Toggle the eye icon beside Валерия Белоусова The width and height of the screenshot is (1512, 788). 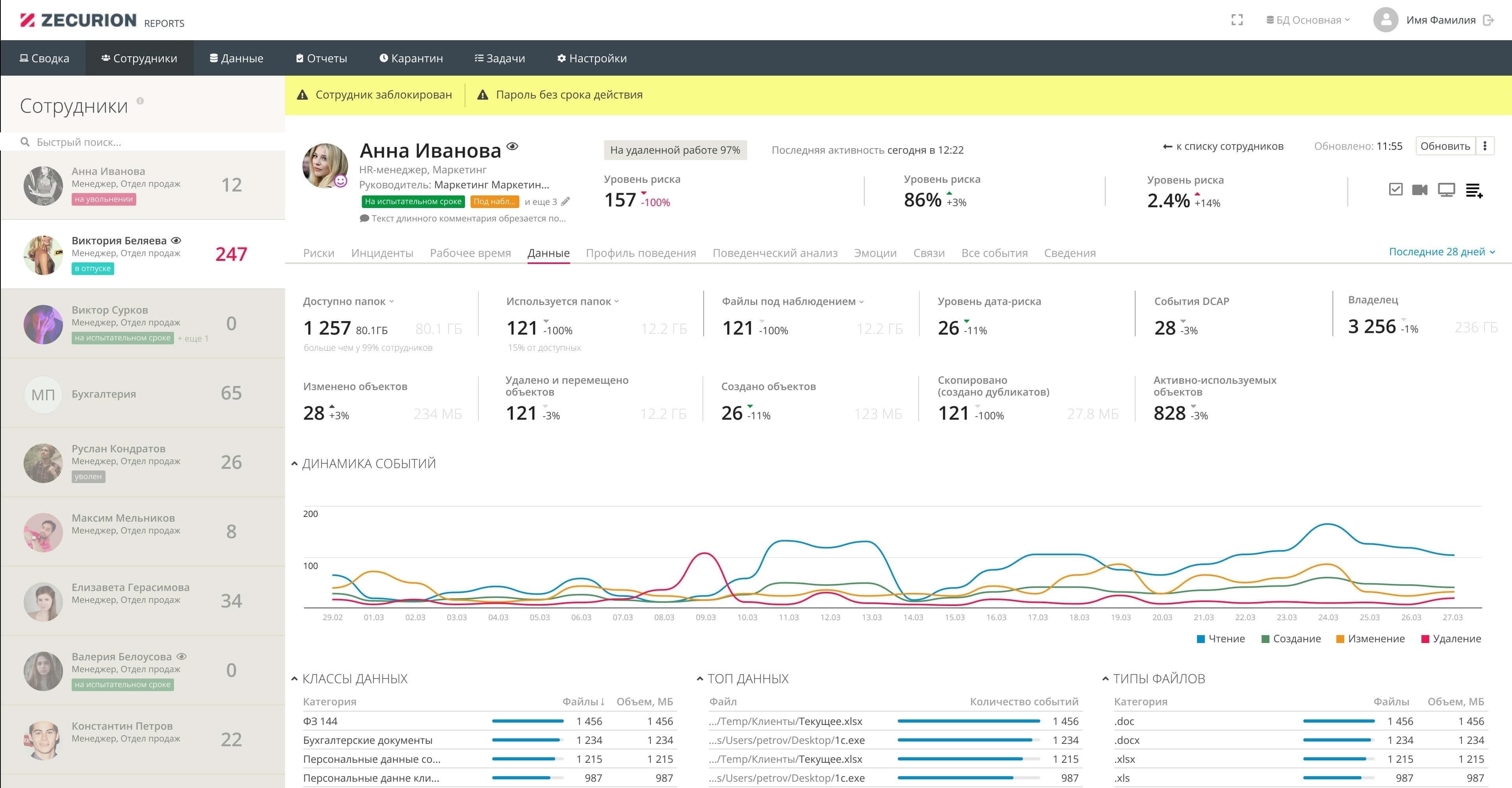[182, 656]
